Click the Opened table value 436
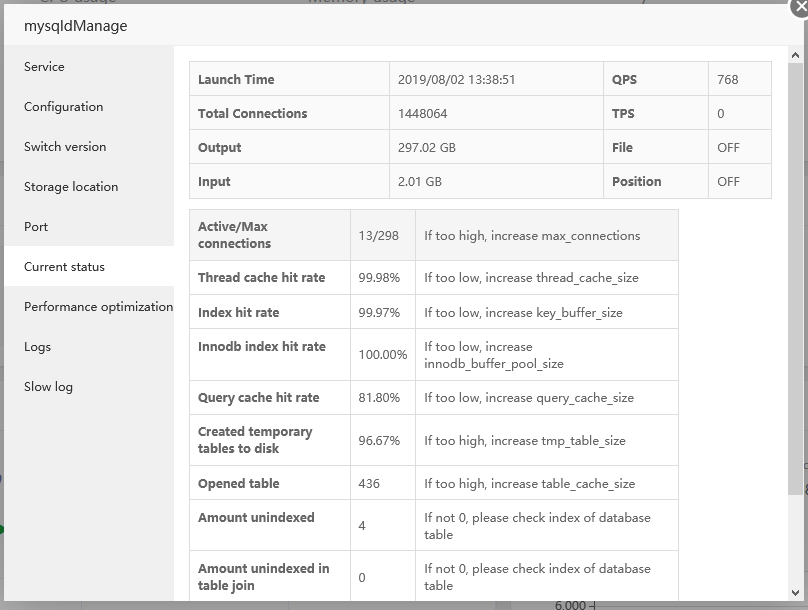This screenshot has height=610, width=808. (x=369, y=484)
